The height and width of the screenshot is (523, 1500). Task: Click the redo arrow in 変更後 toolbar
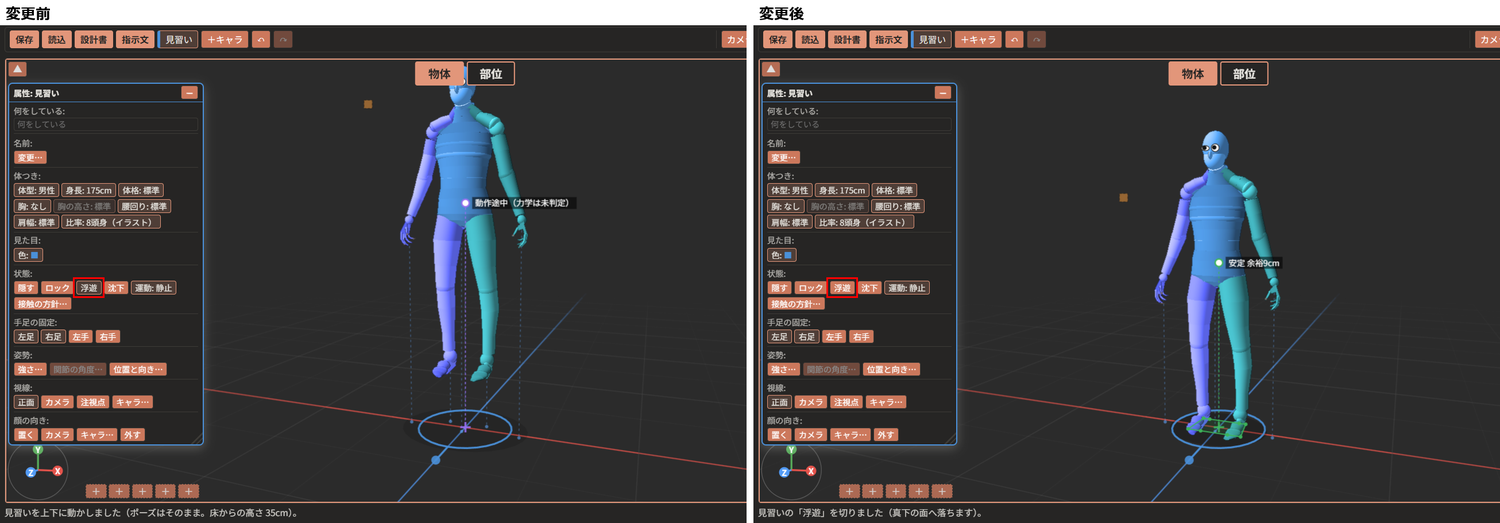coord(1036,40)
